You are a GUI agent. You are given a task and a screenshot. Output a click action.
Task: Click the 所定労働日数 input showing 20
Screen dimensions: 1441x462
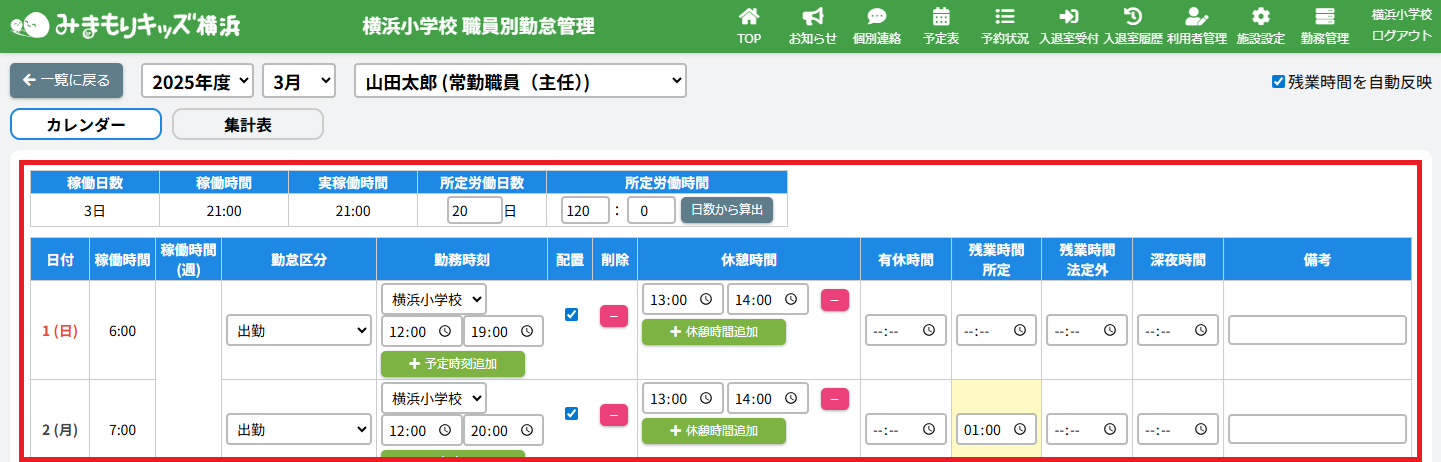[x=474, y=210]
